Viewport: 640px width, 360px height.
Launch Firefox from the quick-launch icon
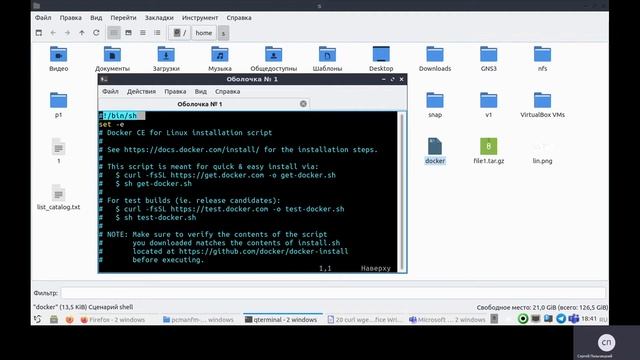(69, 320)
